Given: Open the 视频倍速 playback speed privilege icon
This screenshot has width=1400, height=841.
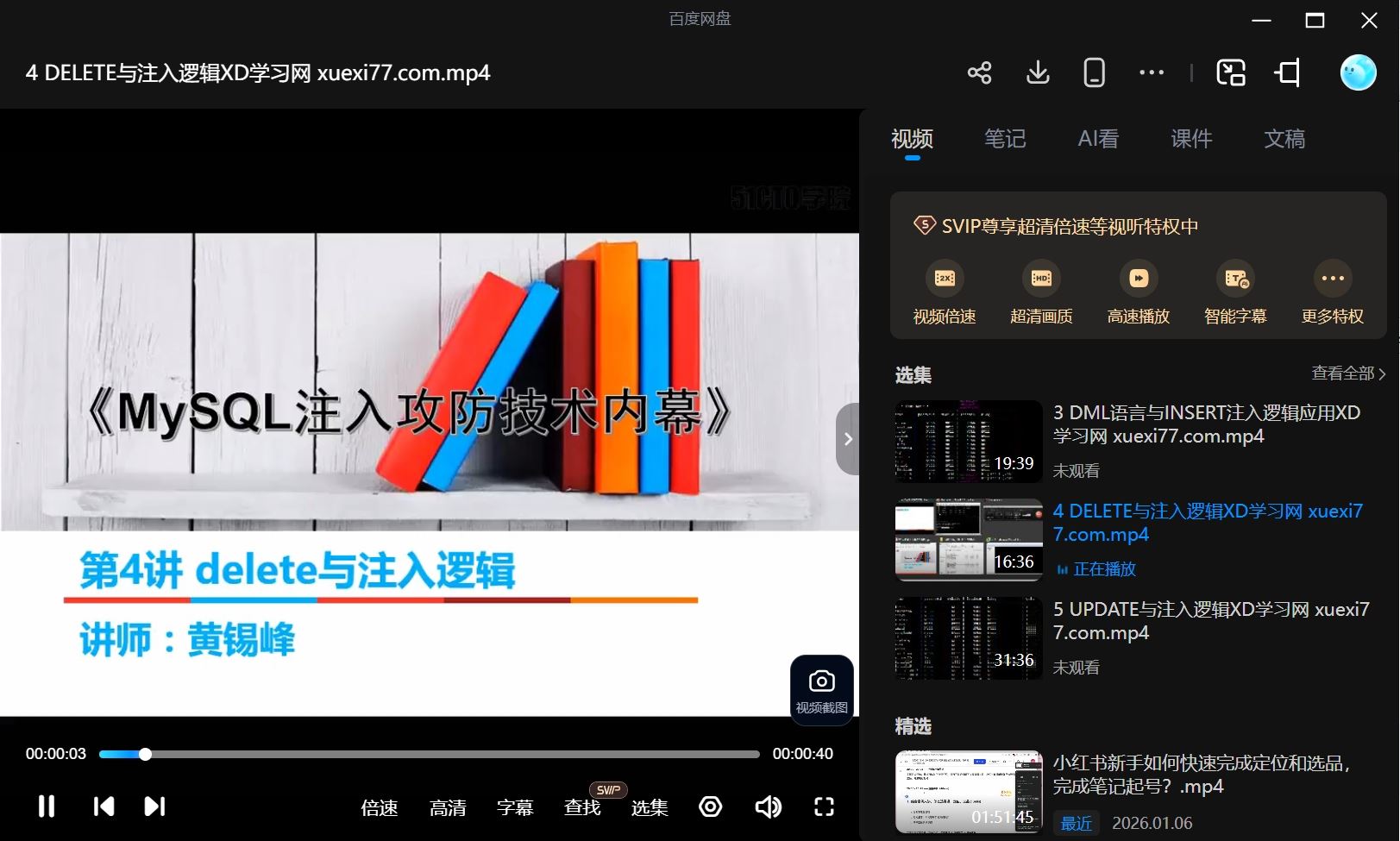Looking at the screenshot, I should point(944,279).
